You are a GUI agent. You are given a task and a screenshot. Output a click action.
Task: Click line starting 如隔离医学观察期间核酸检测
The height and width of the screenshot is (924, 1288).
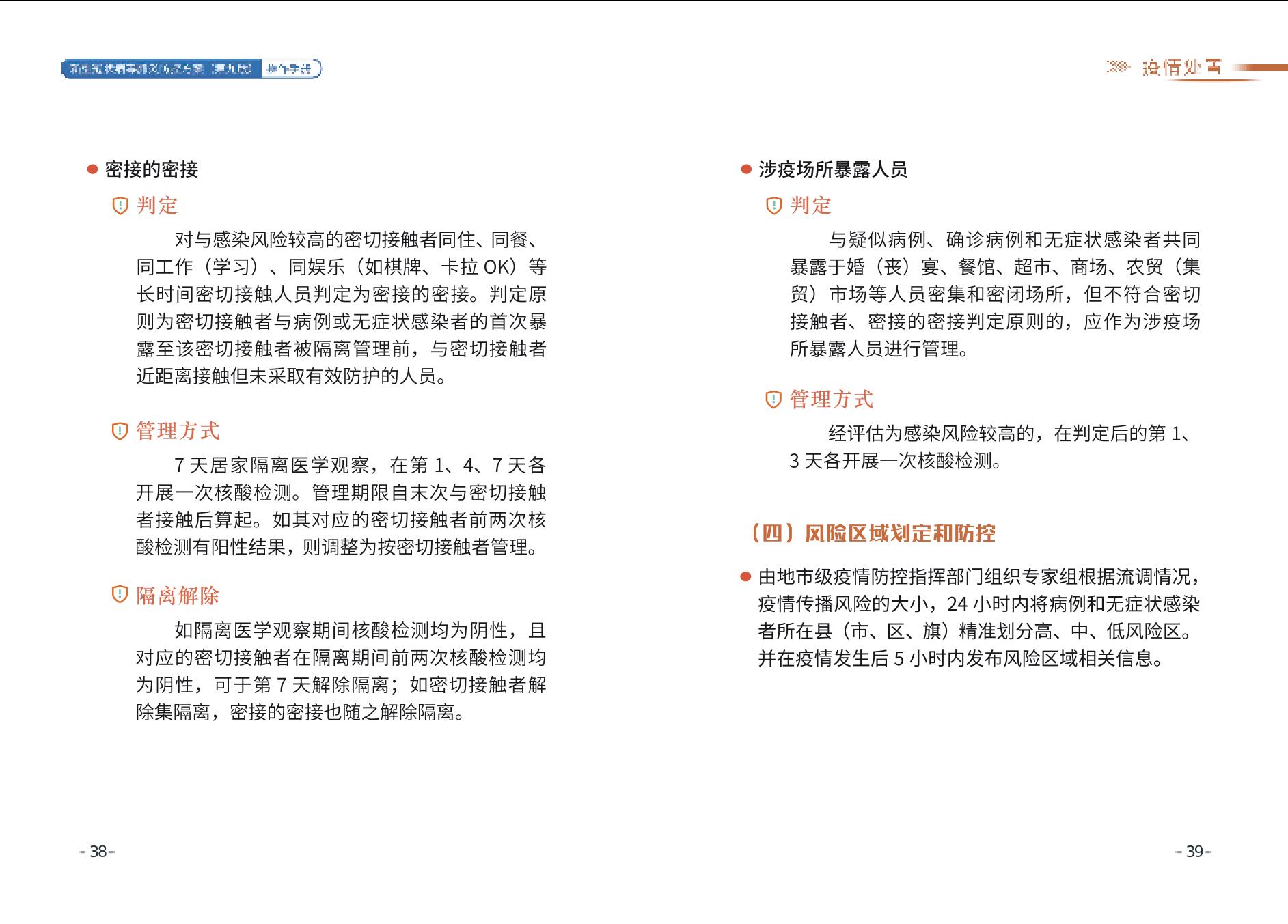[360, 630]
